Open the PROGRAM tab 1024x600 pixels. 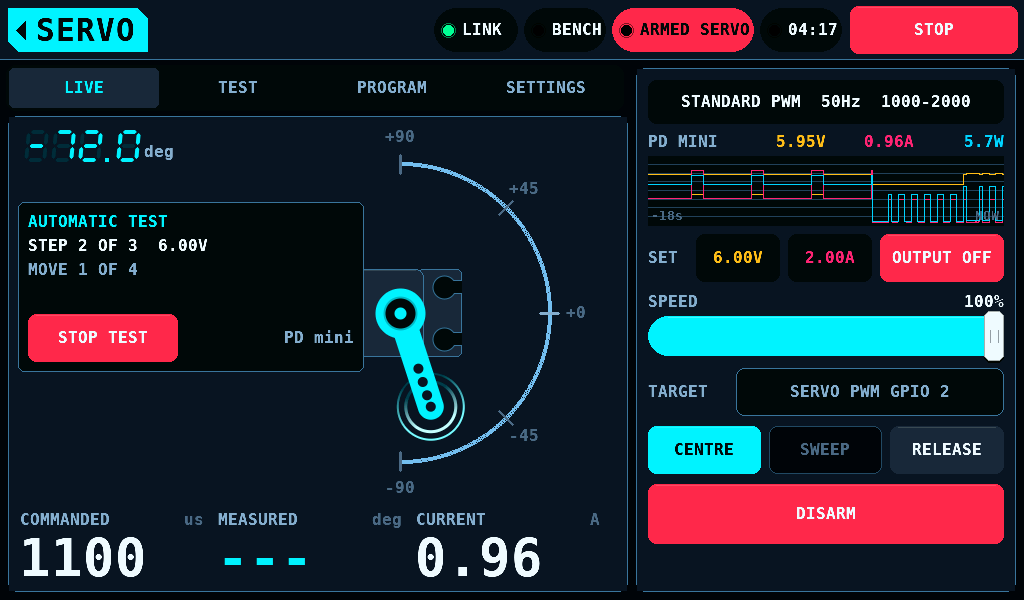tap(392, 87)
